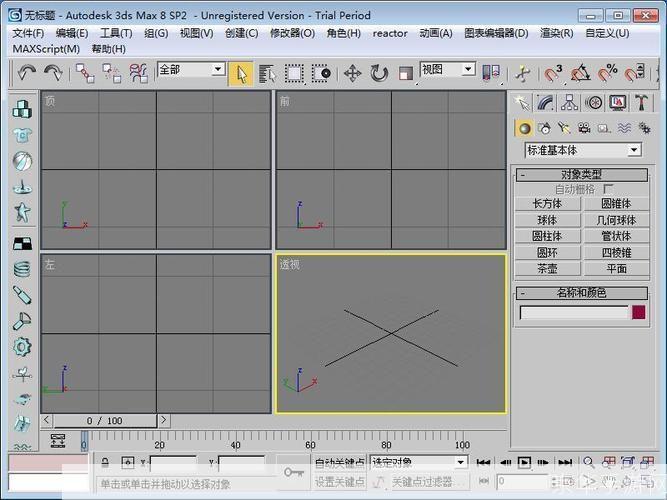The height and width of the screenshot is (500, 667).
Task: Enable the 自动栅格 checkbox
Action: [608, 189]
